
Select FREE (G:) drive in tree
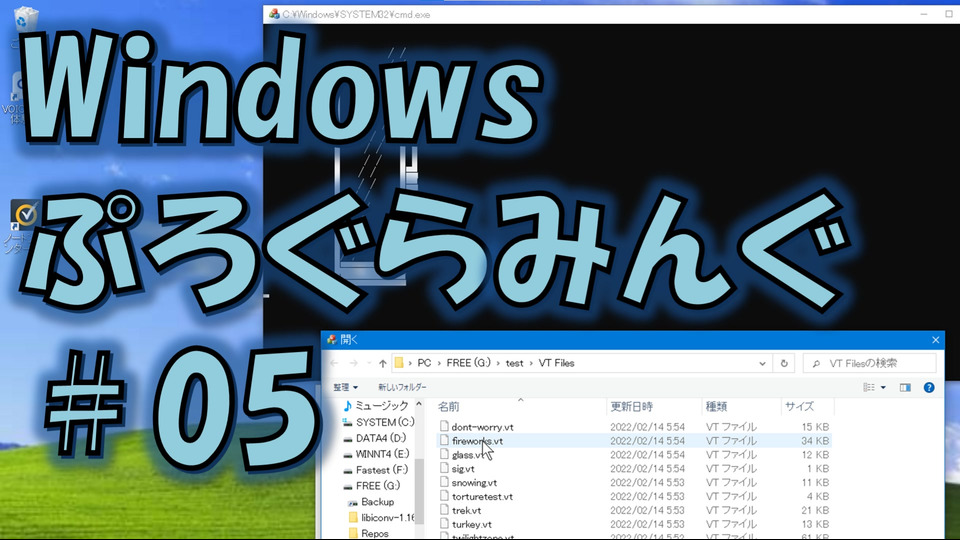[378, 486]
